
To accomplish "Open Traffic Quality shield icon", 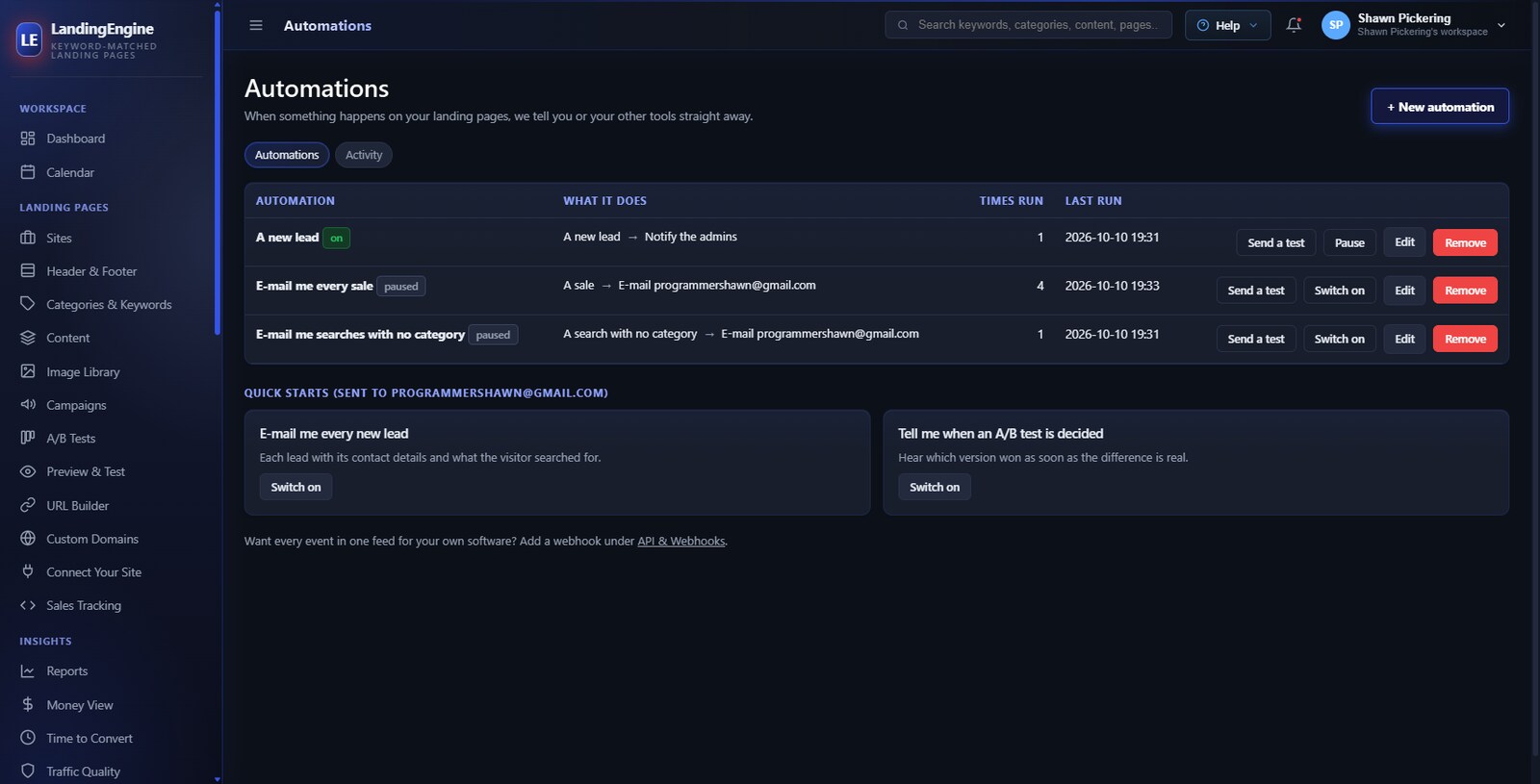I will point(28,771).
